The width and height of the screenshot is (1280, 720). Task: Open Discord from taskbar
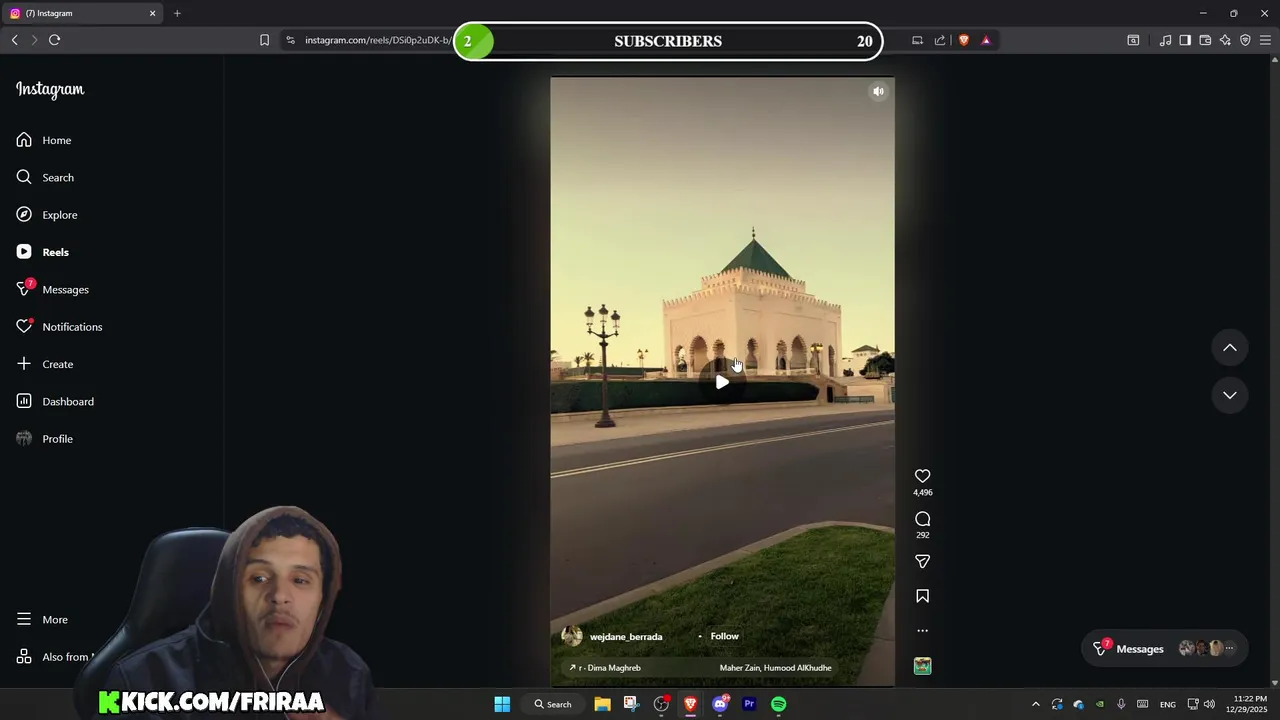[x=720, y=704]
